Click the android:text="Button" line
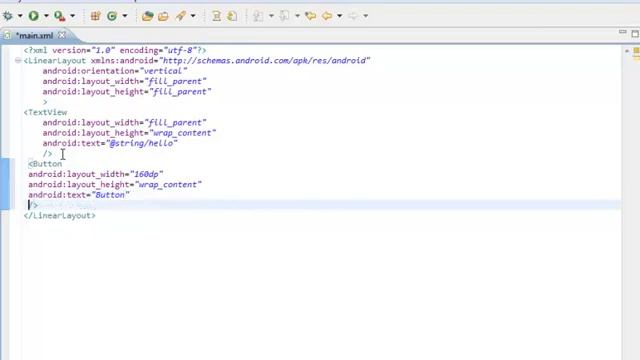The width and height of the screenshot is (640, 360). [79, 195]
